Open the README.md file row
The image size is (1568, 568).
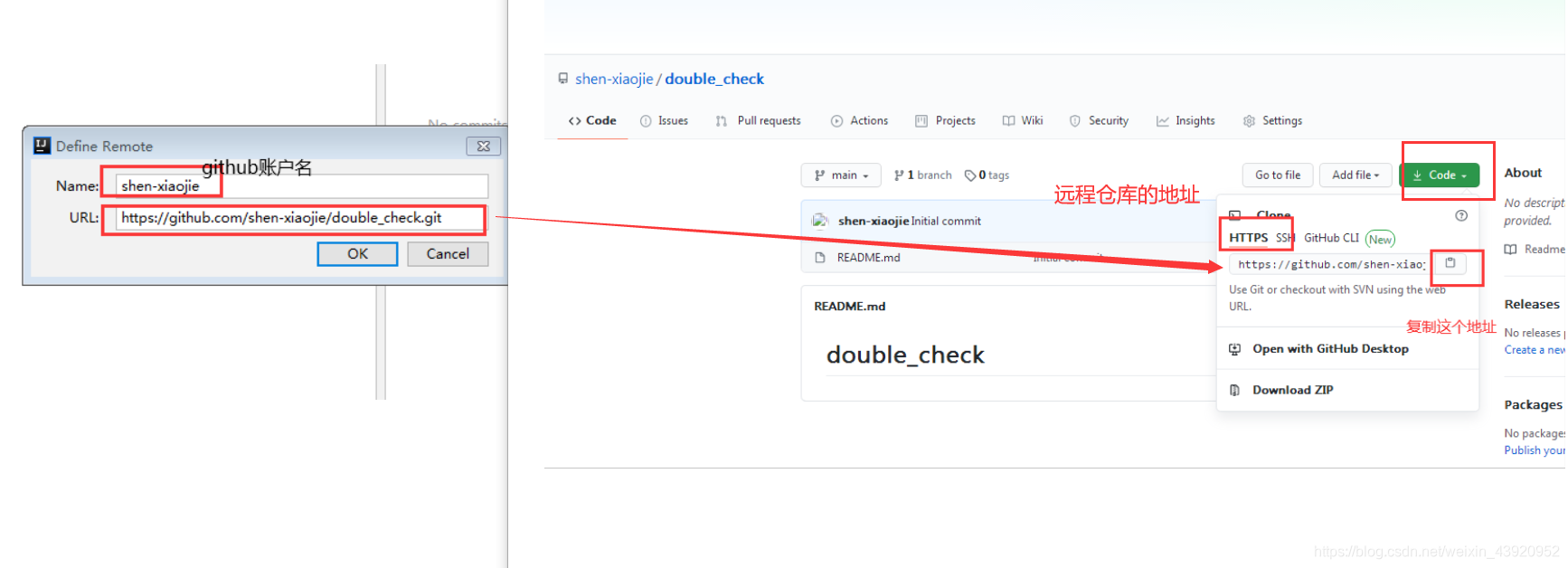pos(1008,258)
